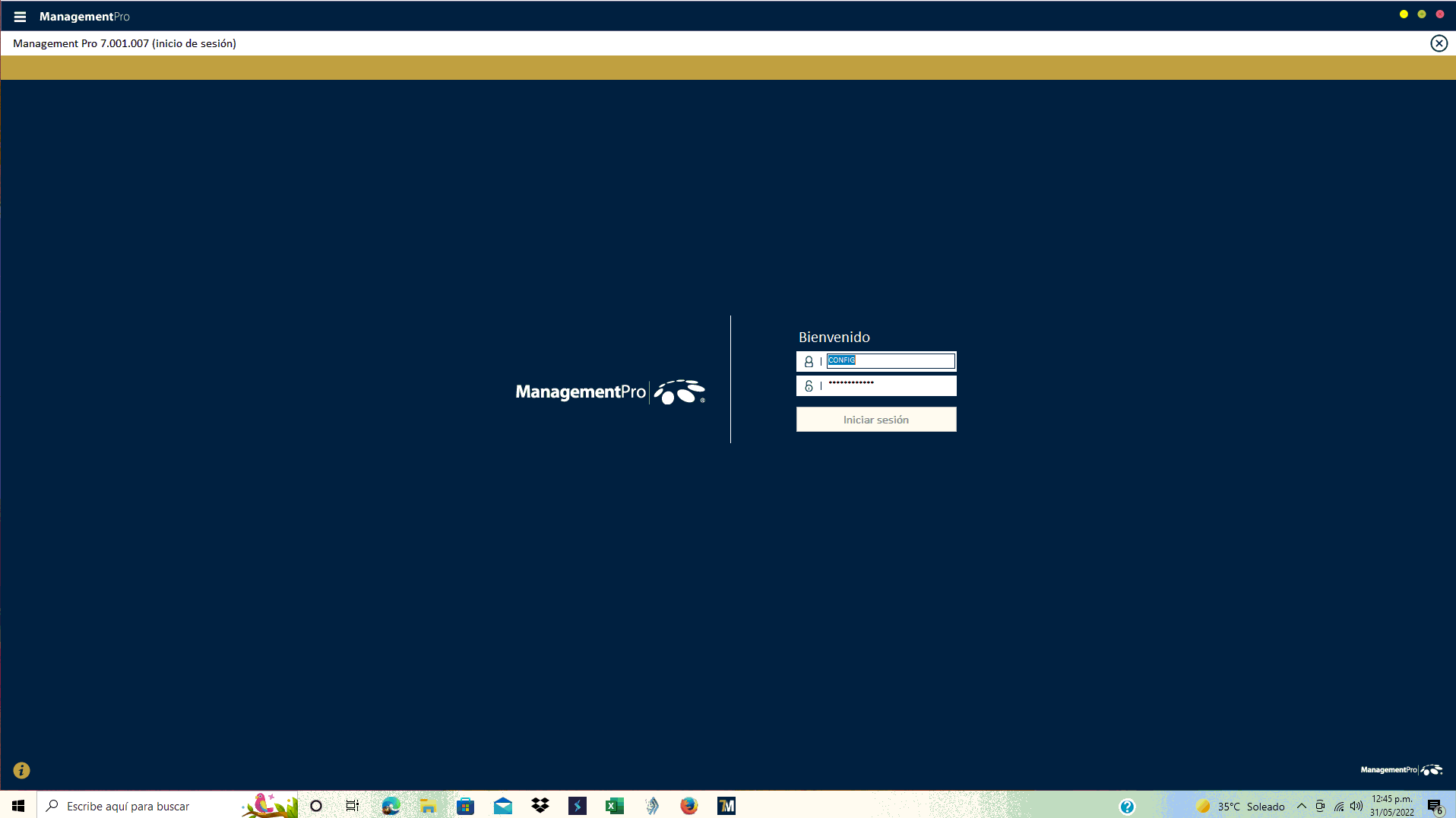Open the Windows Start menu
The image size is (1456, 818).
tap(18, 806)
